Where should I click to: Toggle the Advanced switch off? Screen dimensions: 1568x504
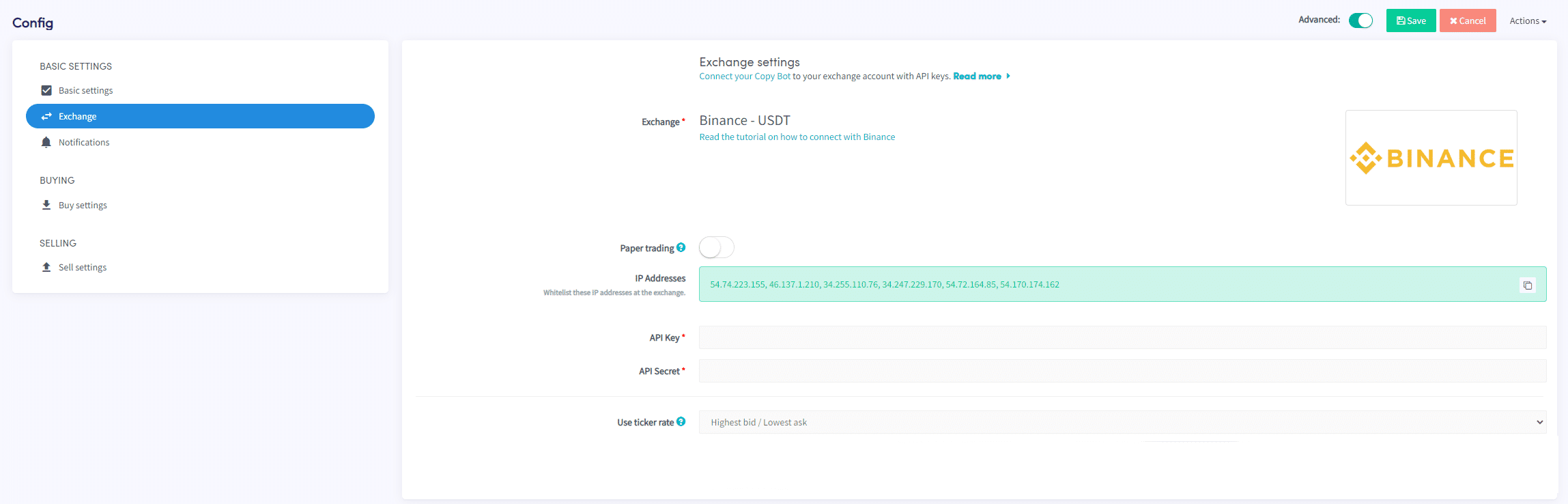click(x=1360, y=20)
